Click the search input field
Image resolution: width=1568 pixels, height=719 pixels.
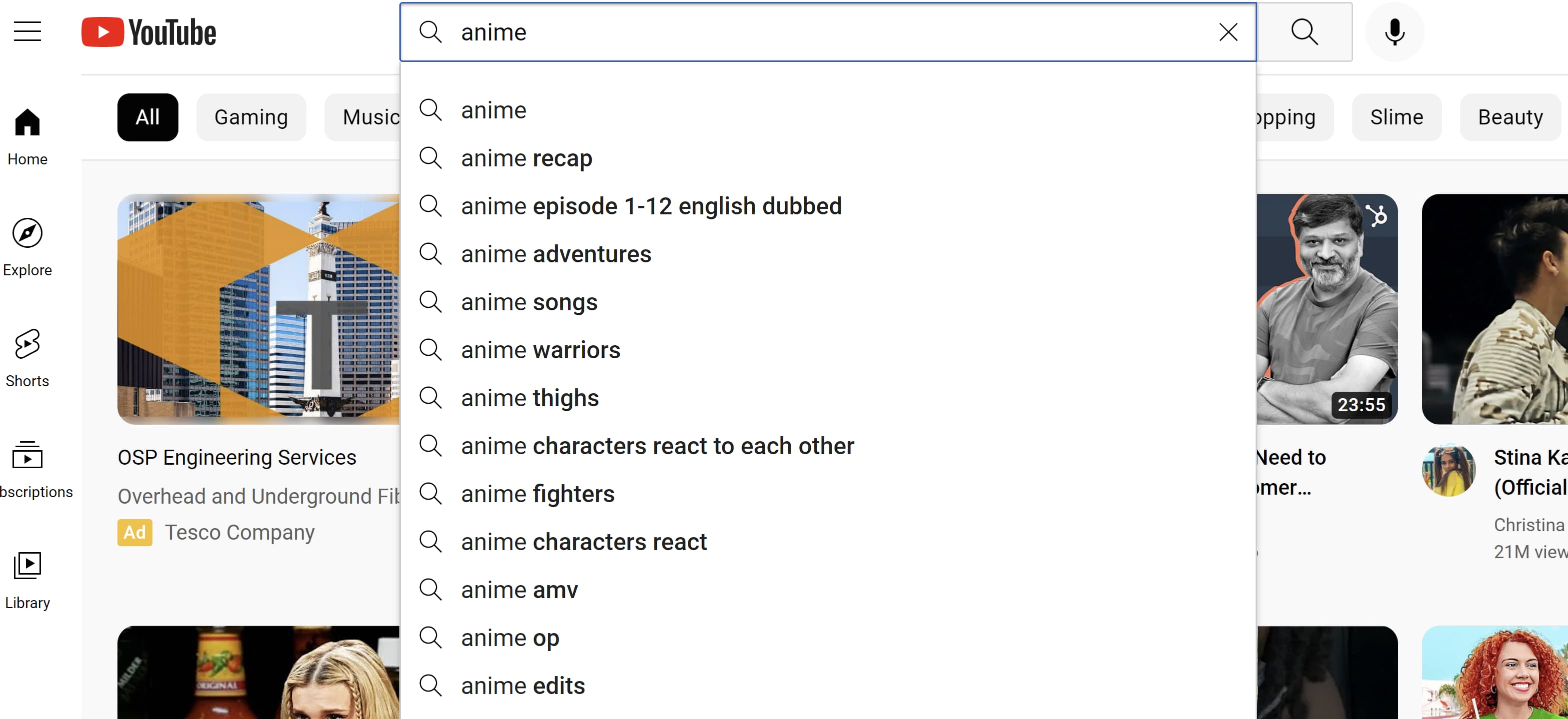point(830,31)
